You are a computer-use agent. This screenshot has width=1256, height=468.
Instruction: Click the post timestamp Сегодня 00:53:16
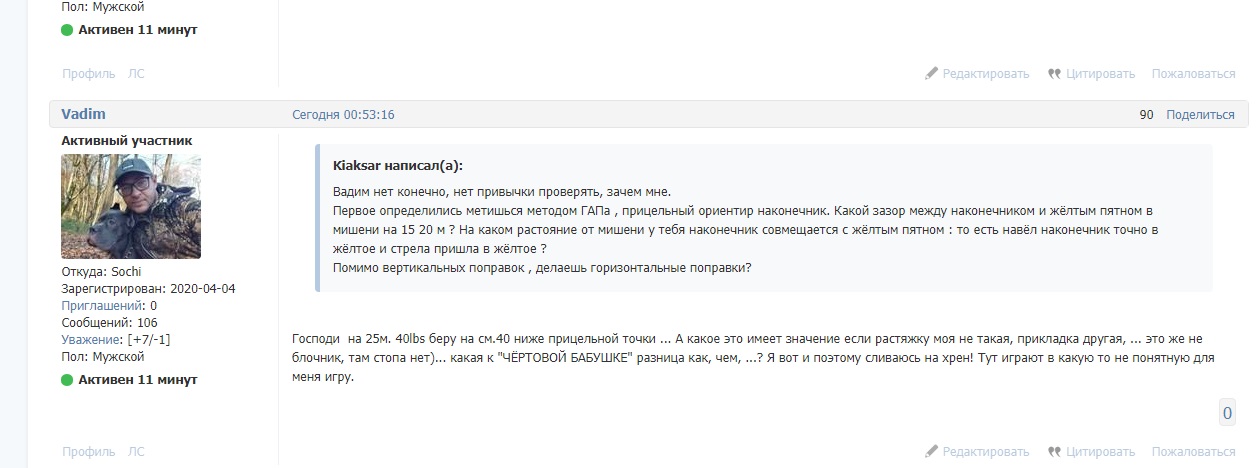(343, 115)
